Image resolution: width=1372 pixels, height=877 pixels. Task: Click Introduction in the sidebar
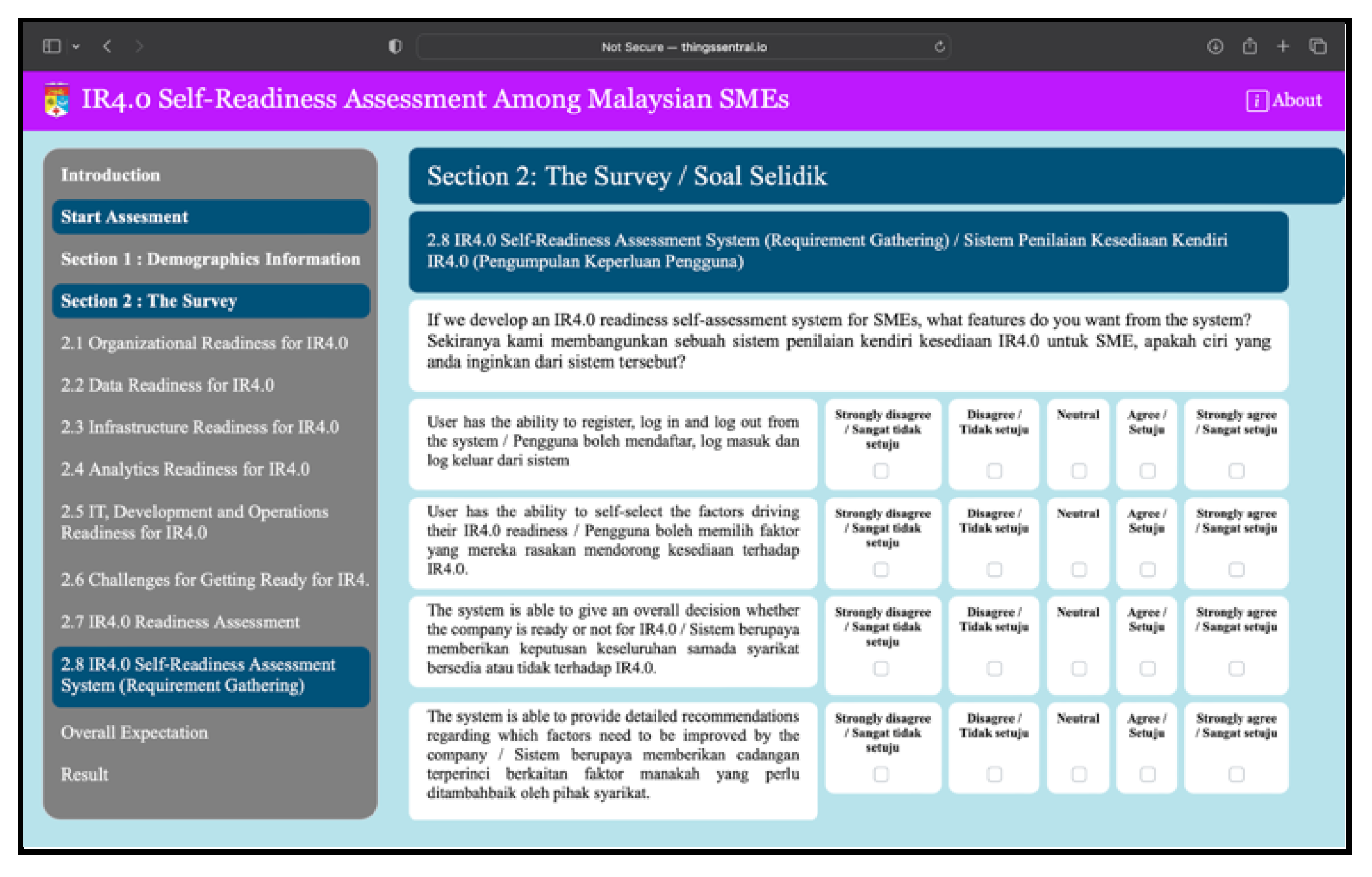coord(111,175)
